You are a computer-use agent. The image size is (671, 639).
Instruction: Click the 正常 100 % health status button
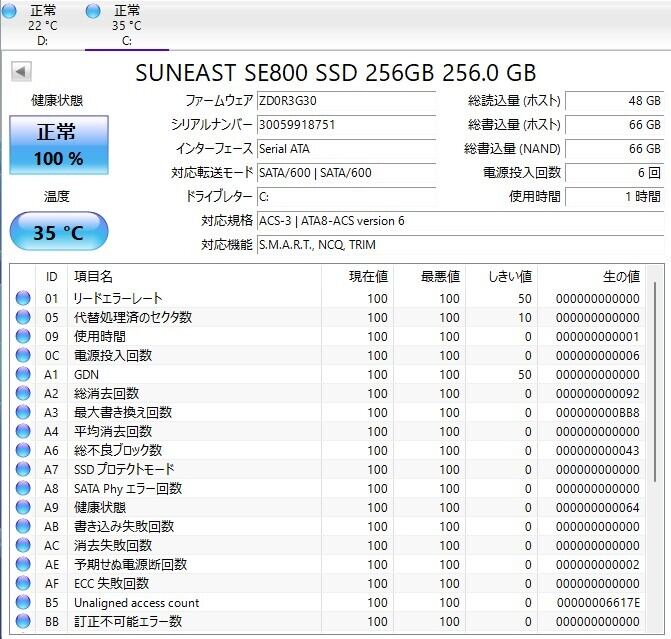pos(59,145)
